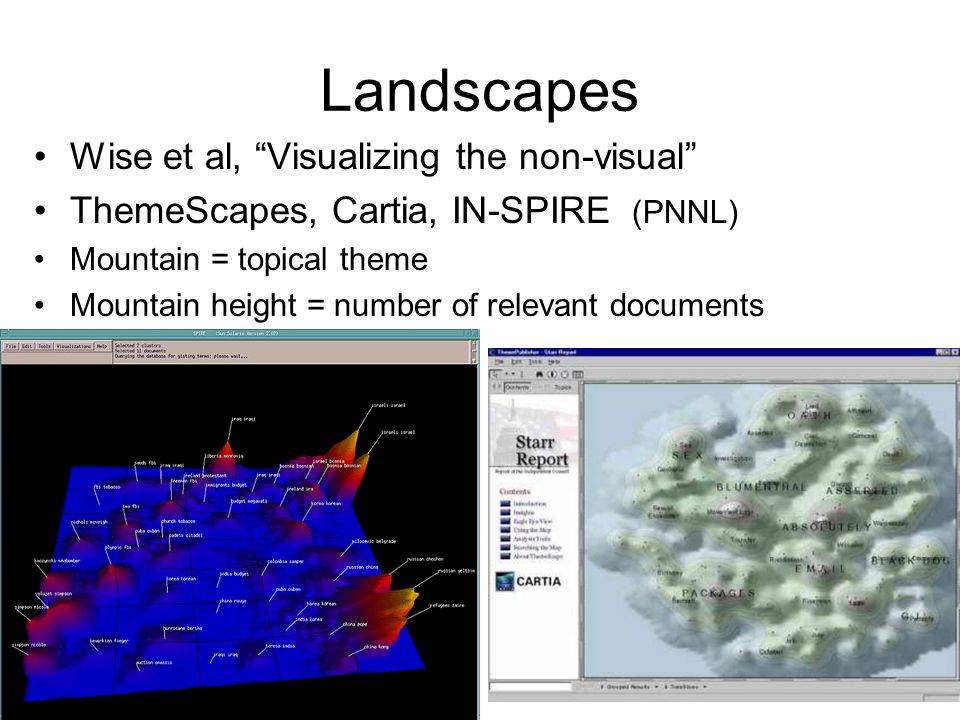Image resolution: width=960 pixels, height=720 pixels.
Task: Click the clock icon in ThemePublisher toolbar
Action: pos(564,374)
